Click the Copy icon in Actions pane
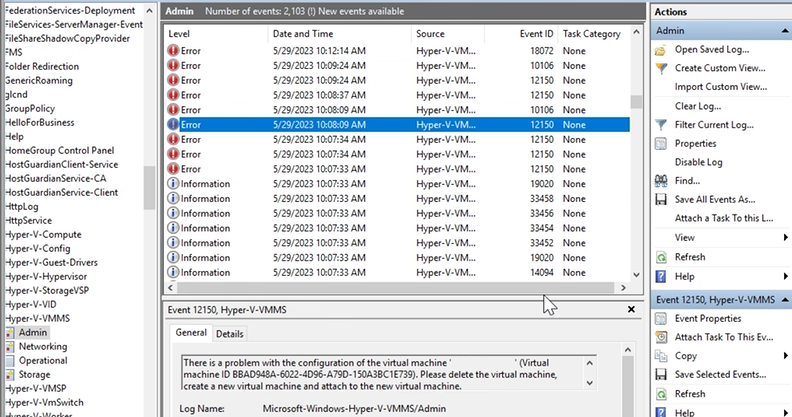The image size is (792, 417). pyautogui.click(x=661, y=356)
